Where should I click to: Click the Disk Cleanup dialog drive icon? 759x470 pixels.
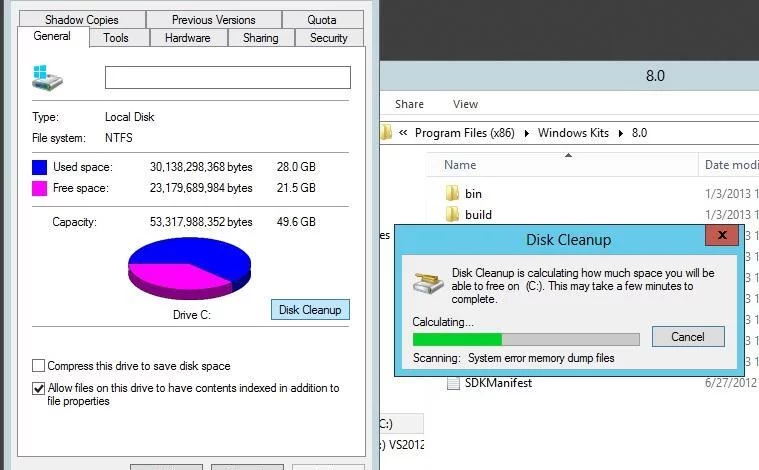point(428,283)
